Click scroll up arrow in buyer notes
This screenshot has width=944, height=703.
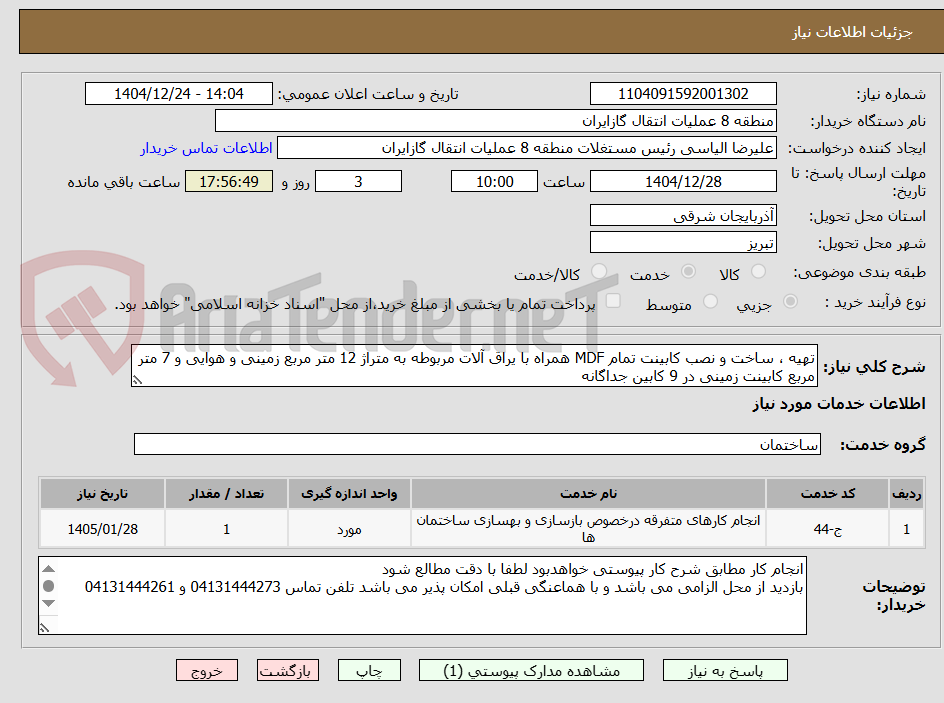point(49,569)
